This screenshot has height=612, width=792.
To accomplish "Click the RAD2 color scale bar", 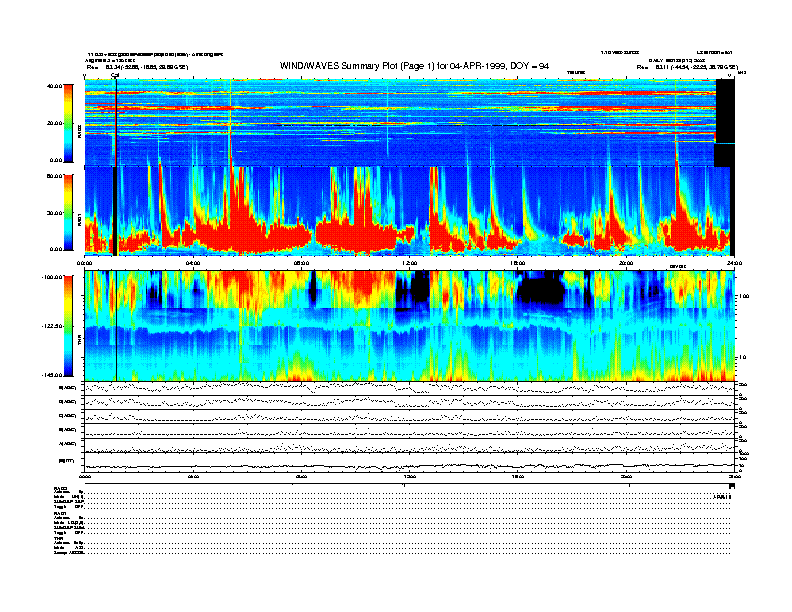I will (68, 124).
